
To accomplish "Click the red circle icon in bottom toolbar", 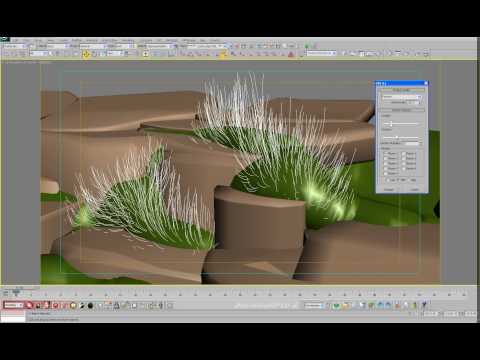I will pyautogui.click(x=29, y=305).
